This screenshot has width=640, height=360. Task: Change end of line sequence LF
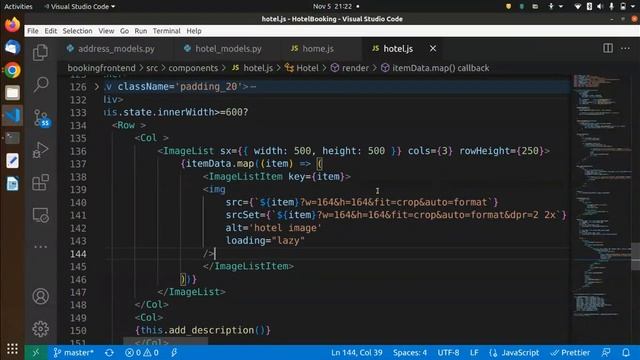pos(474,352)
